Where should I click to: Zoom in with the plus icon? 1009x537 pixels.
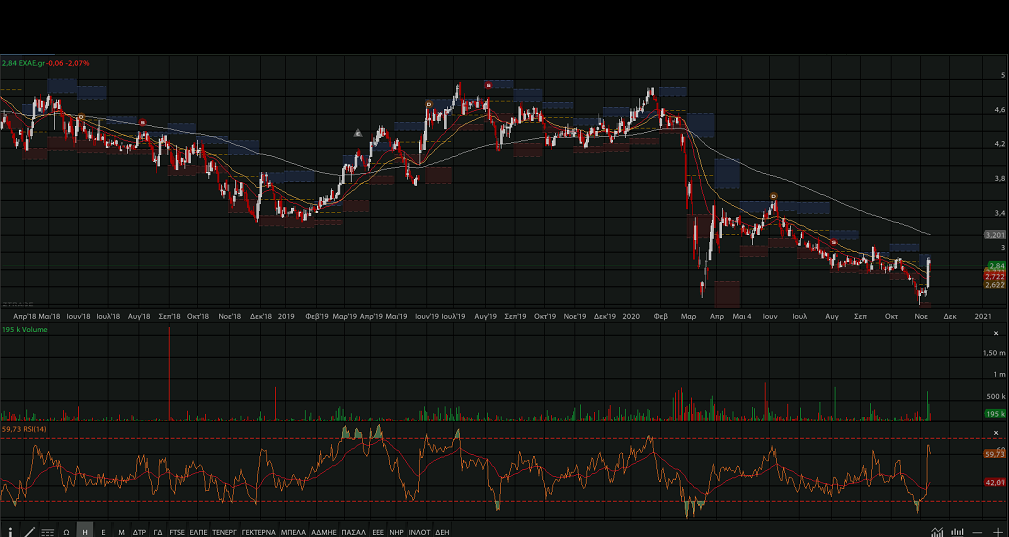coord(997,532)
